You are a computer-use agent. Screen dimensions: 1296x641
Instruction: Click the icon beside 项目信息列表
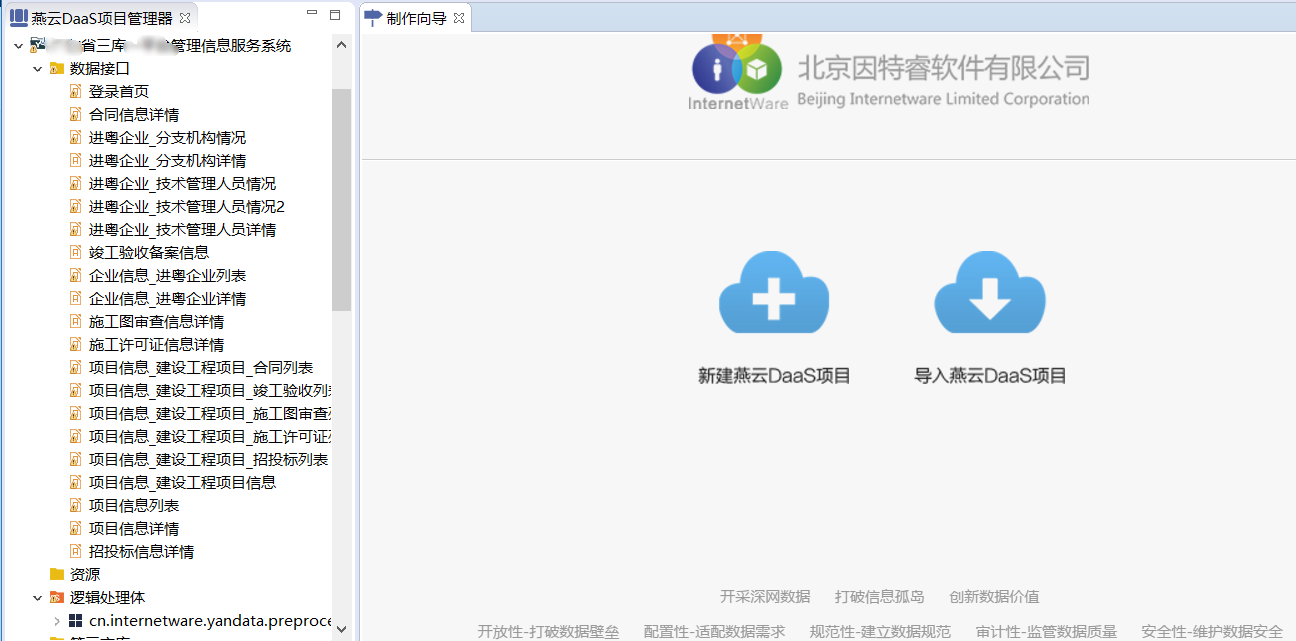tap(75, 505)
